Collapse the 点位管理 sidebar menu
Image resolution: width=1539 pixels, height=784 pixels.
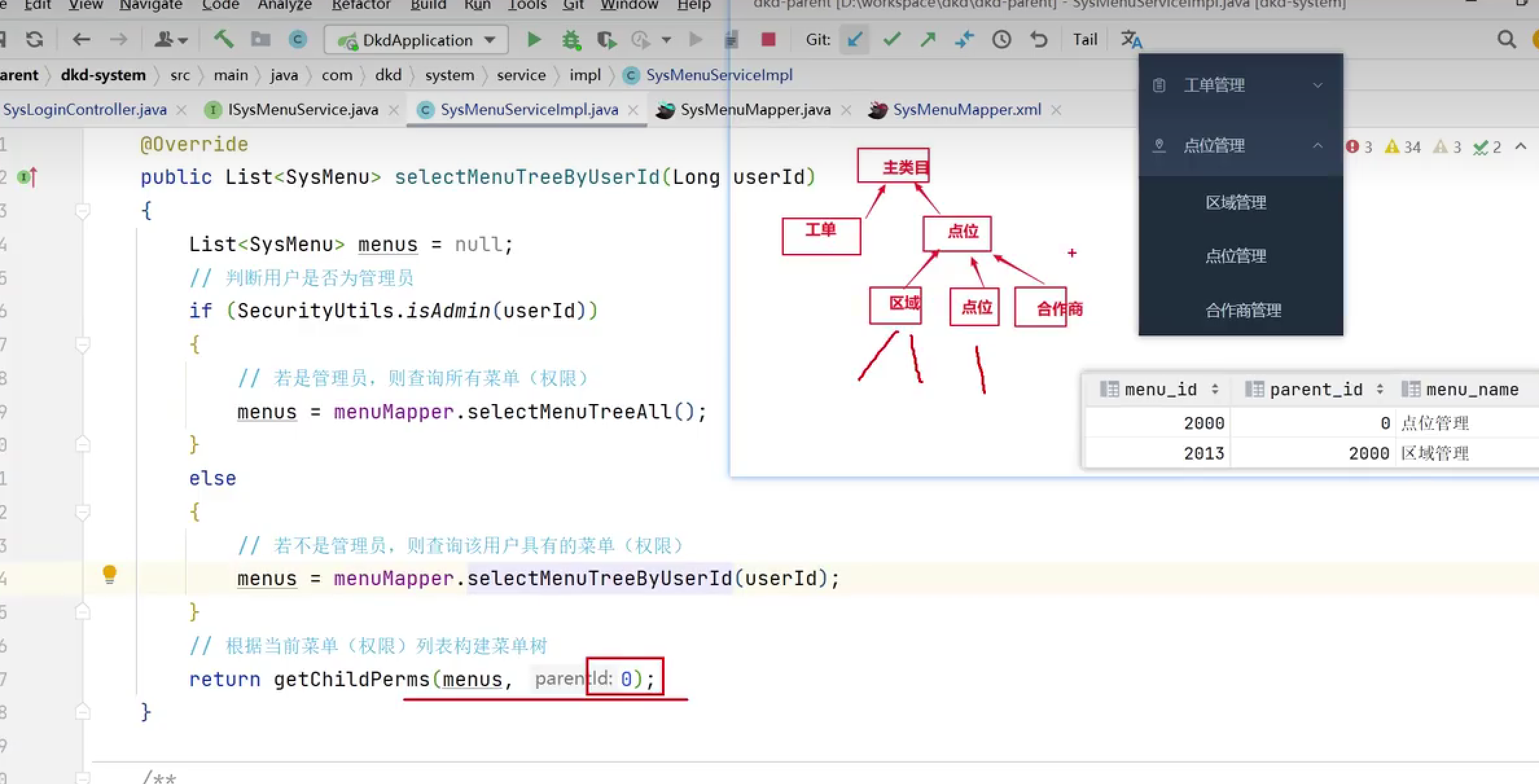point(1240,146)
